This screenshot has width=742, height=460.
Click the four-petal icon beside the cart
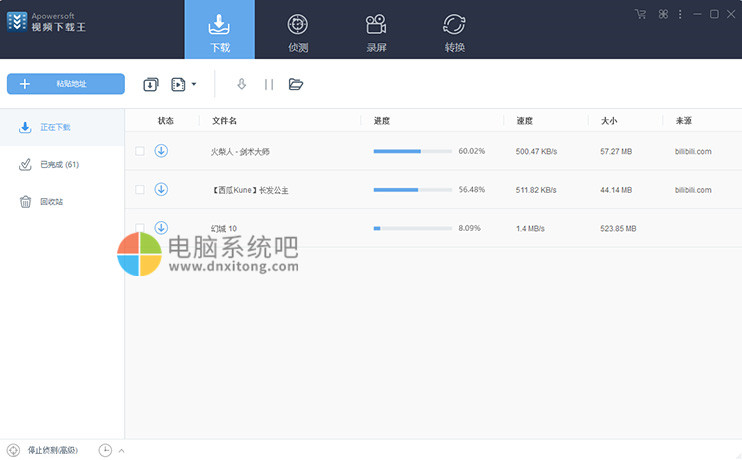[x=663, y=14]
